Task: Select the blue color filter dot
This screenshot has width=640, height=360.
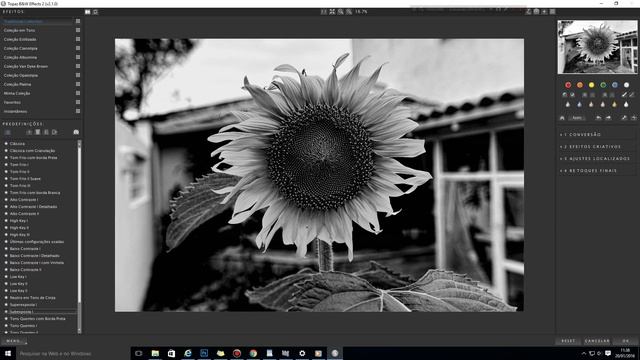Action: point(615,85)
